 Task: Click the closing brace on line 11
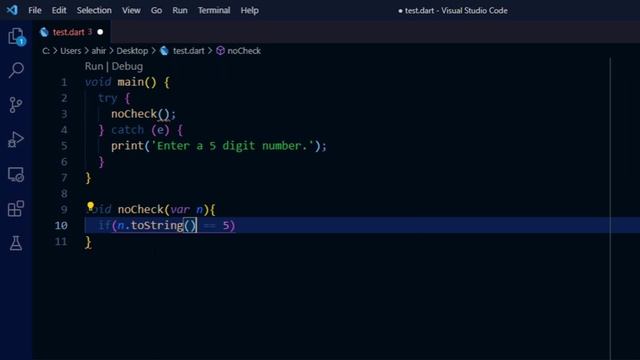(x=88, y=242)
